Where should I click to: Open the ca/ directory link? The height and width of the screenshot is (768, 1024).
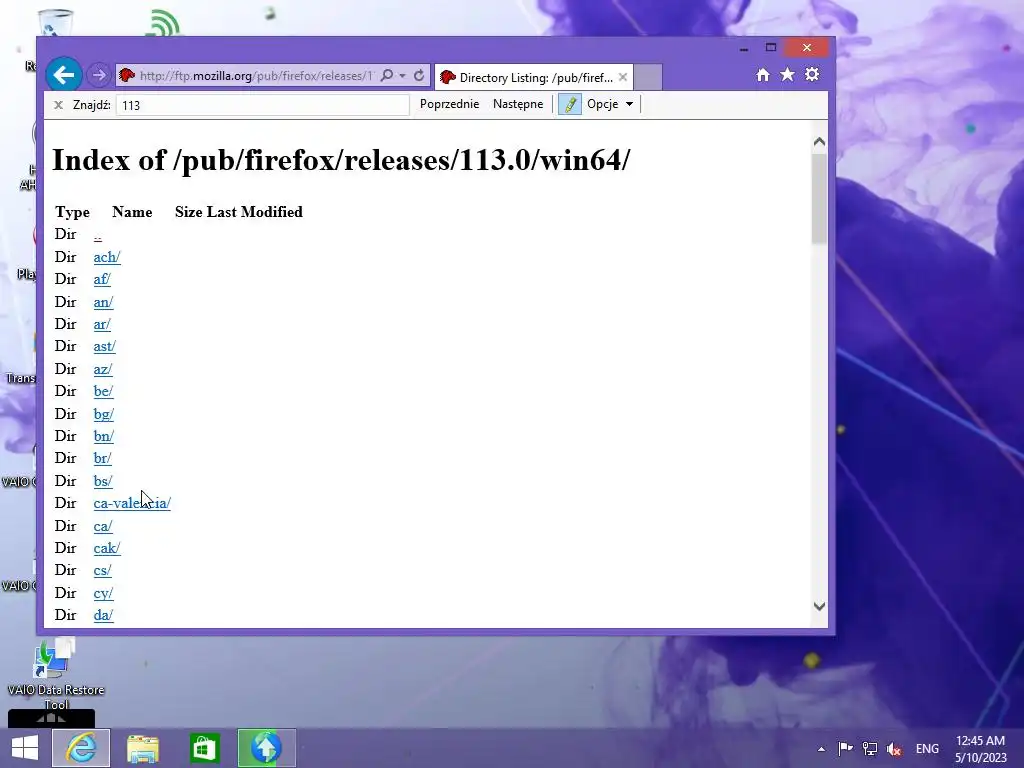103,526
